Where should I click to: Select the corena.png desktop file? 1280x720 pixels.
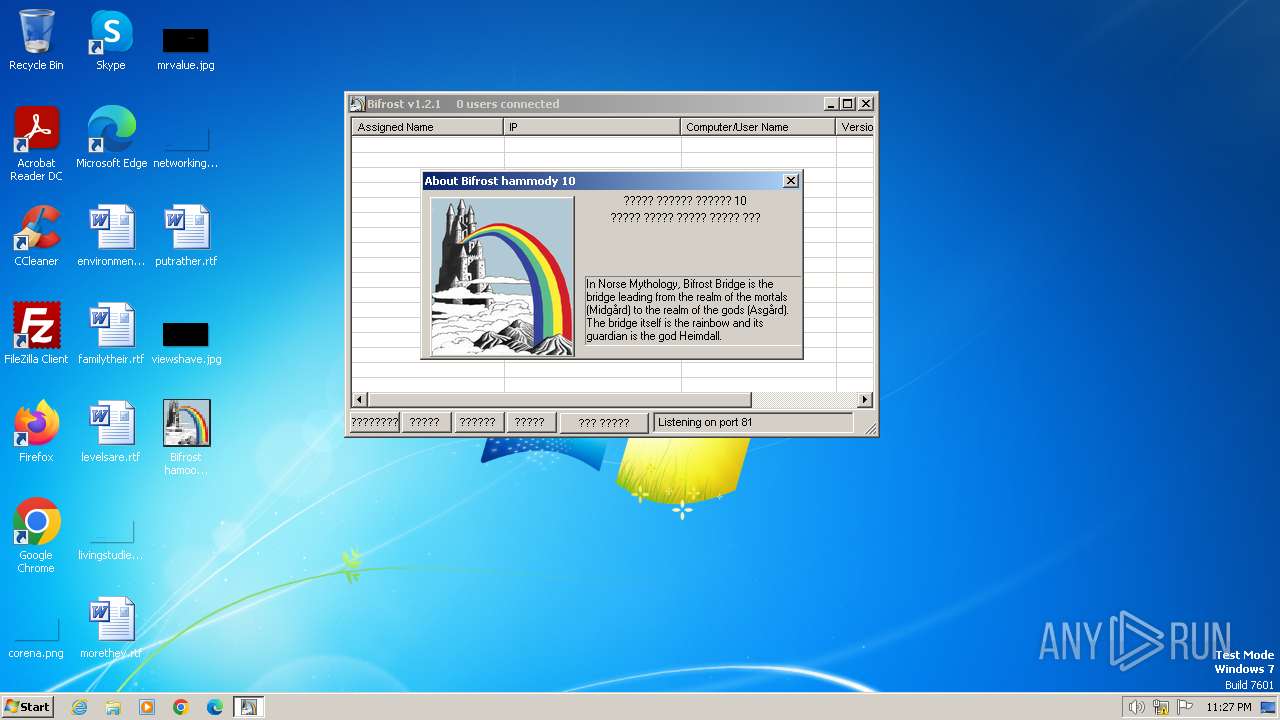click(x=36, y=638)
